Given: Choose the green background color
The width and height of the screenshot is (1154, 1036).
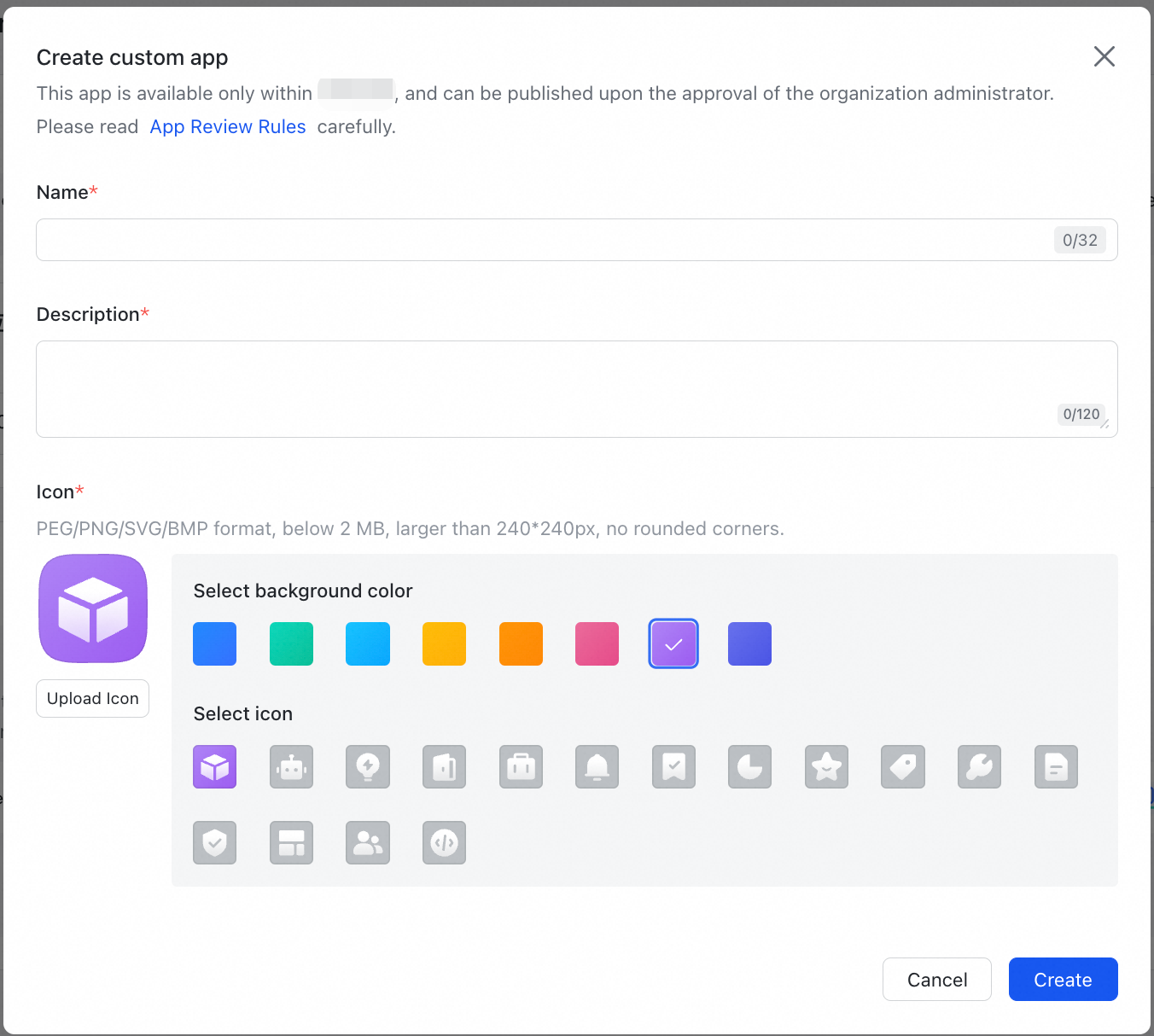Looking at the screenshot, I should point(291,643).
